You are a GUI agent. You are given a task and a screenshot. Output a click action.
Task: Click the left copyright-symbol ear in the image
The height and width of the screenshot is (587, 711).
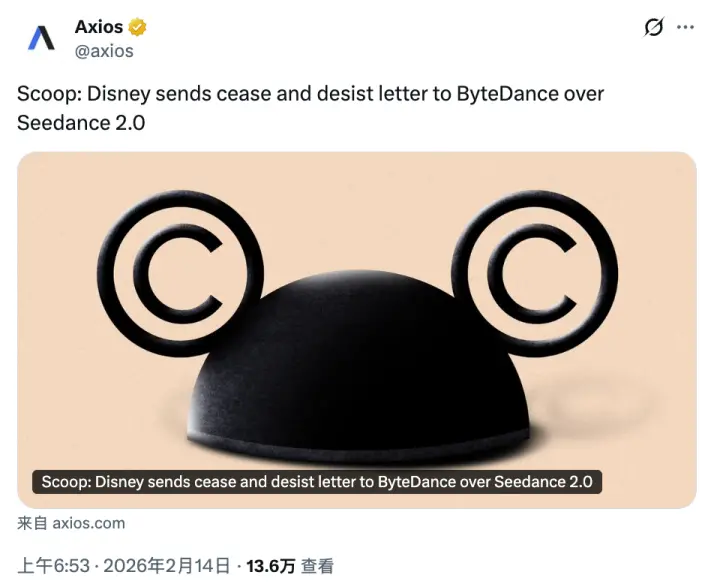(x=180, y=274)
